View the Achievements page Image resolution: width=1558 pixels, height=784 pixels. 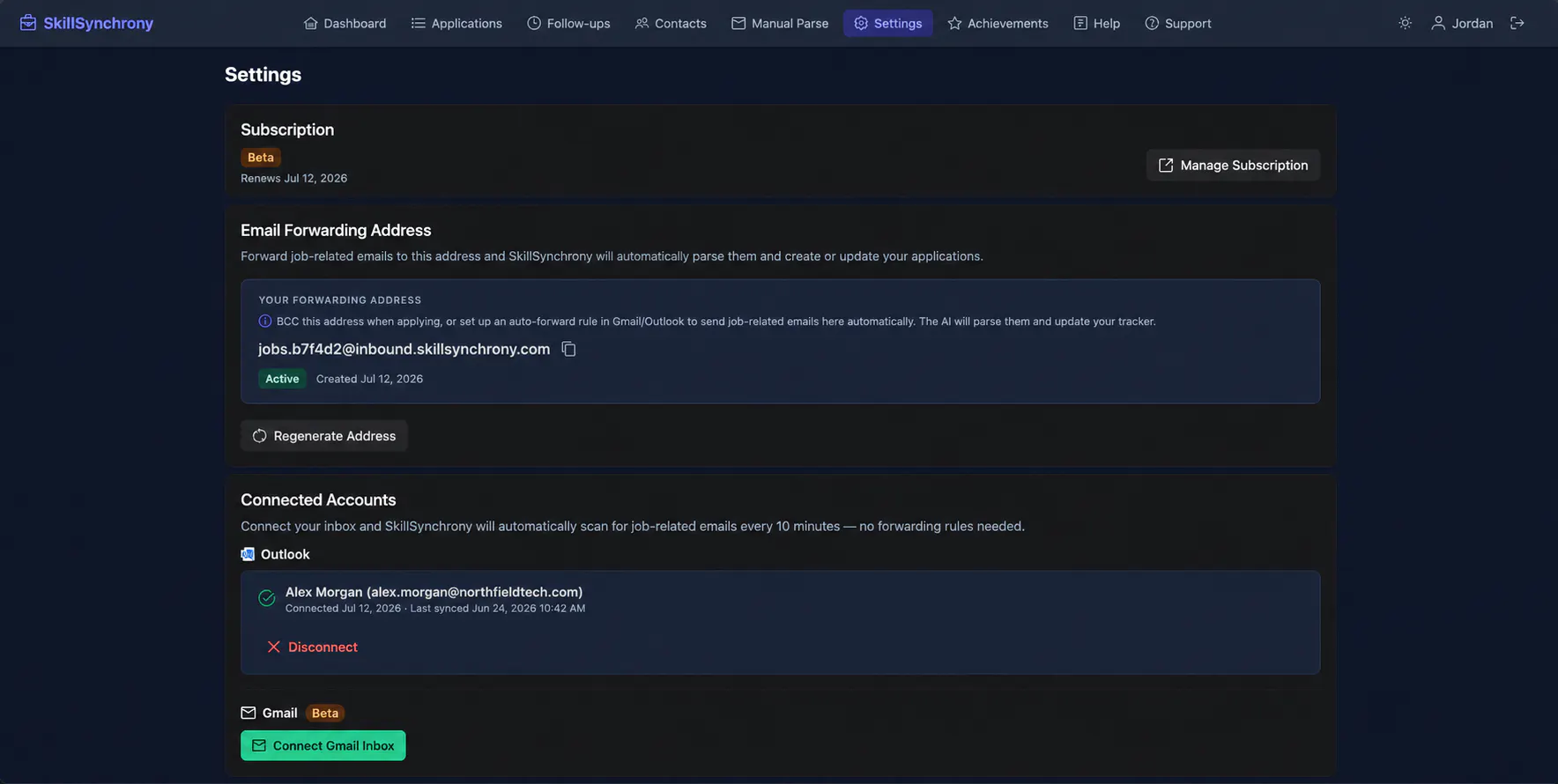[x=998, y=23]
